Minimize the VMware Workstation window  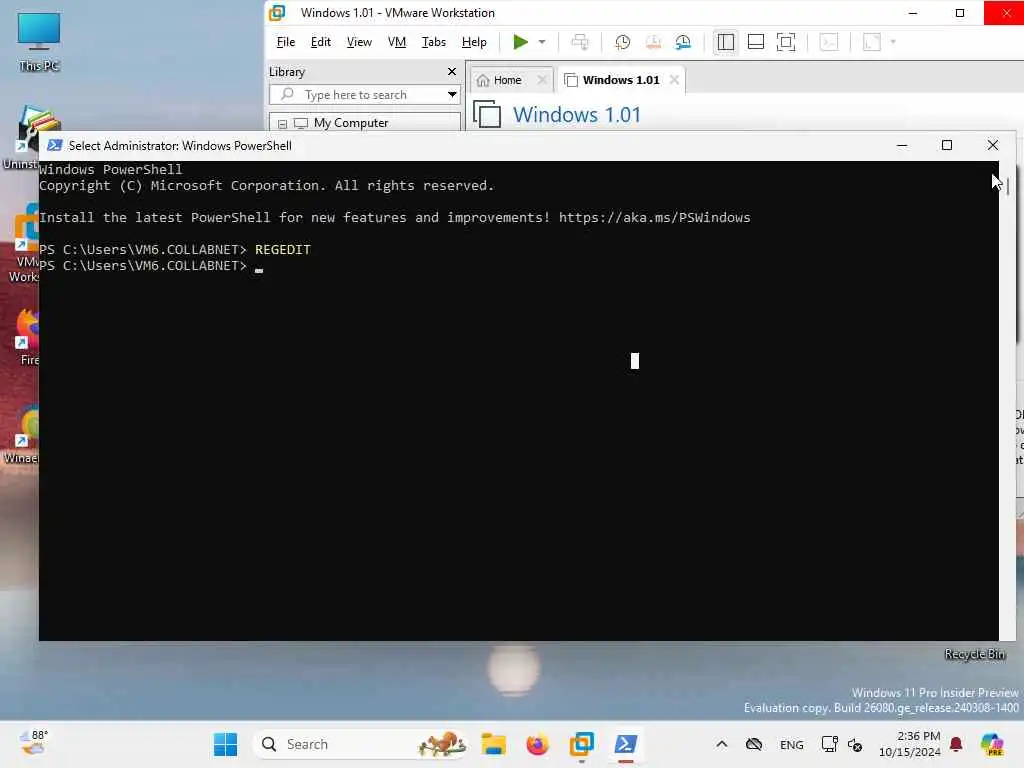click(913, 12)
